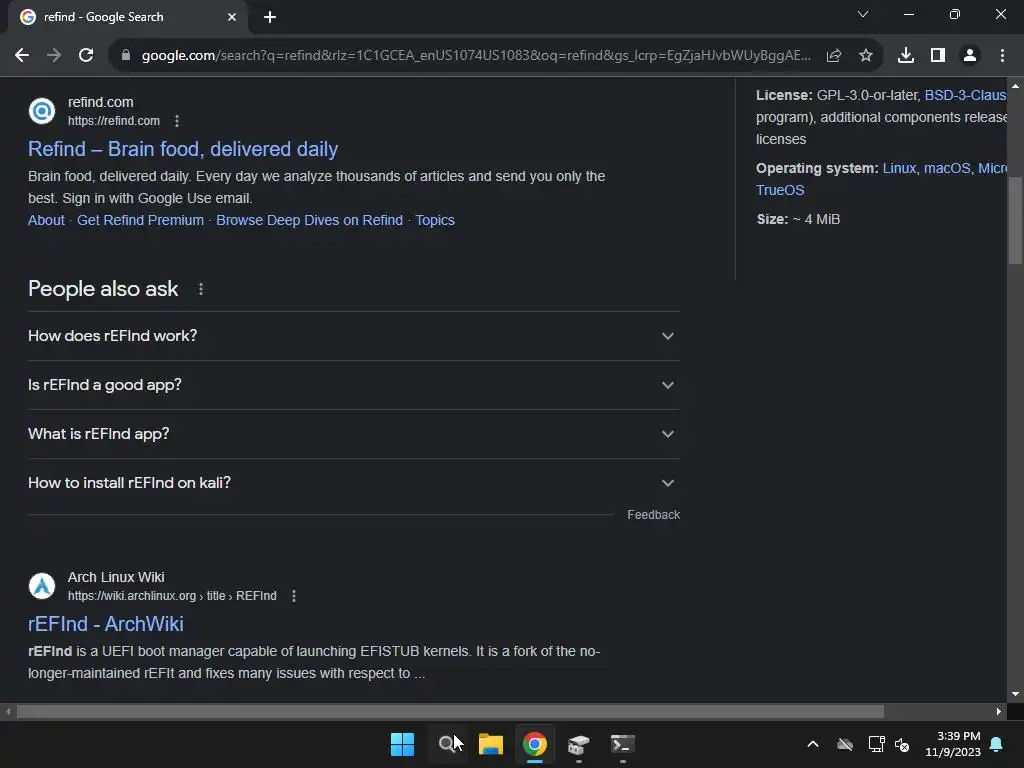The height and width of the screenshot is (768, 1024).
Task: Open TrueOS link in knowledge panel
Action: (780, 190)
